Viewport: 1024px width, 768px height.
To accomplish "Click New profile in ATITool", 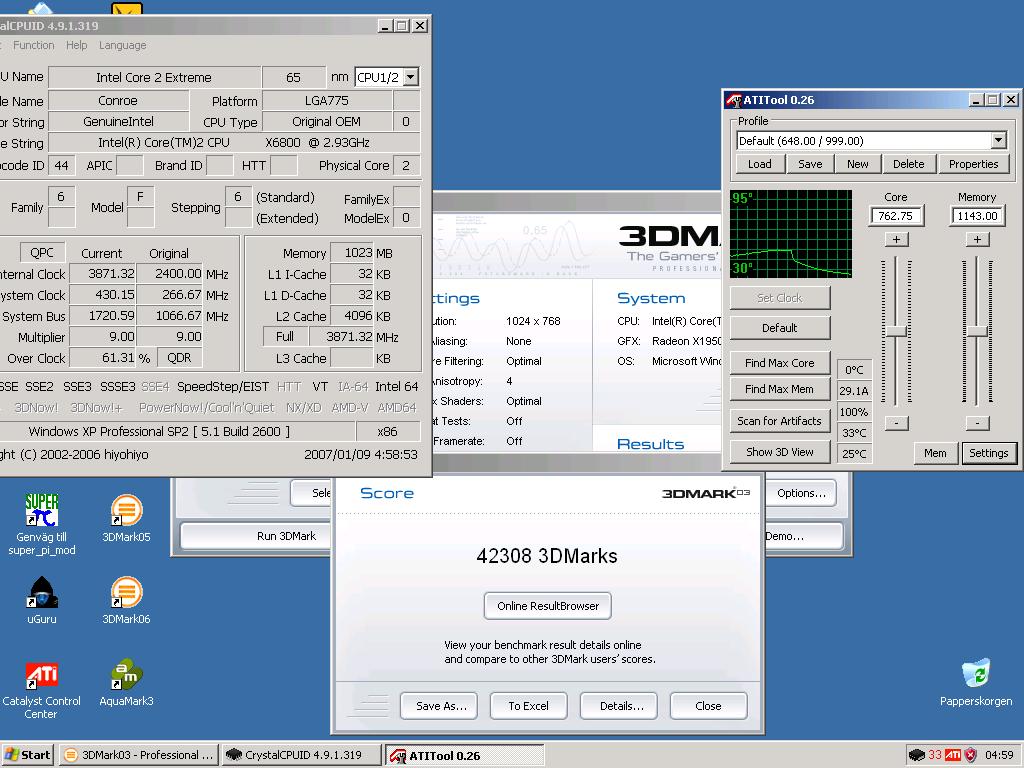I will point(857,164).
